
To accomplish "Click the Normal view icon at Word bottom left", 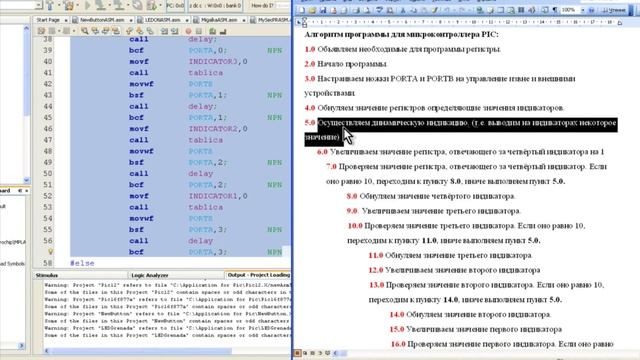I will 298,353.
